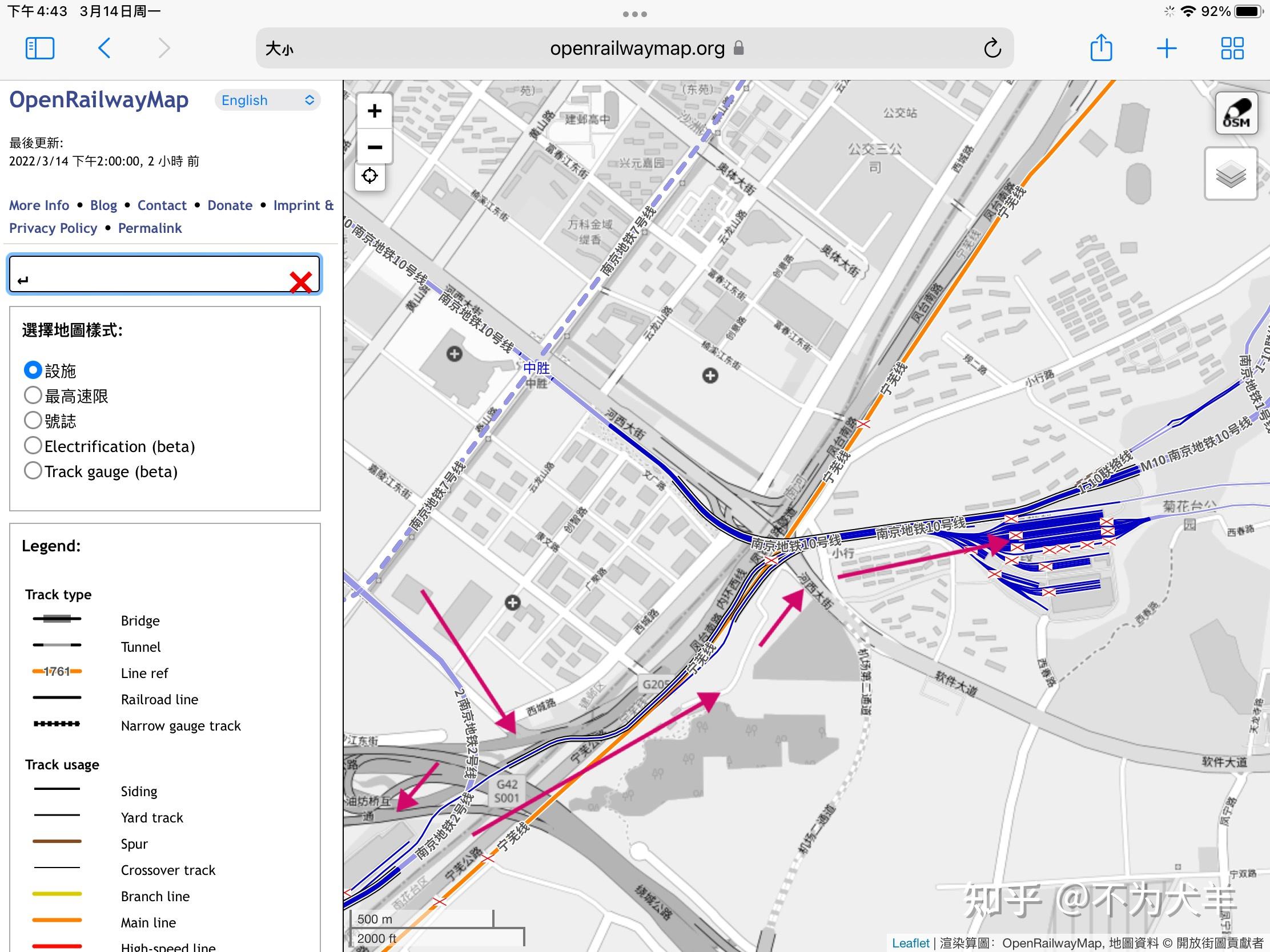Open the Permalink link

[x=150, y=228]
